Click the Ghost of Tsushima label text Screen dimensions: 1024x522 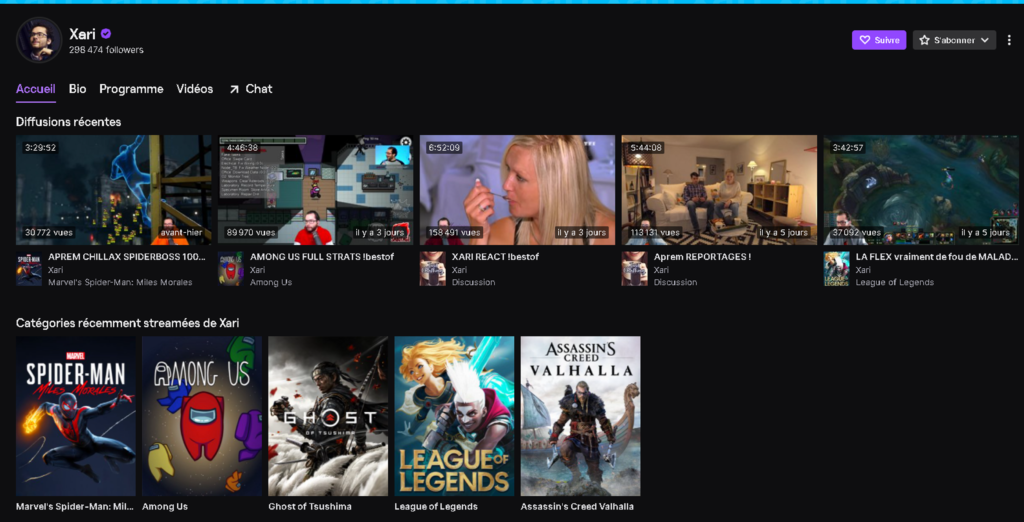pos(310,506)
